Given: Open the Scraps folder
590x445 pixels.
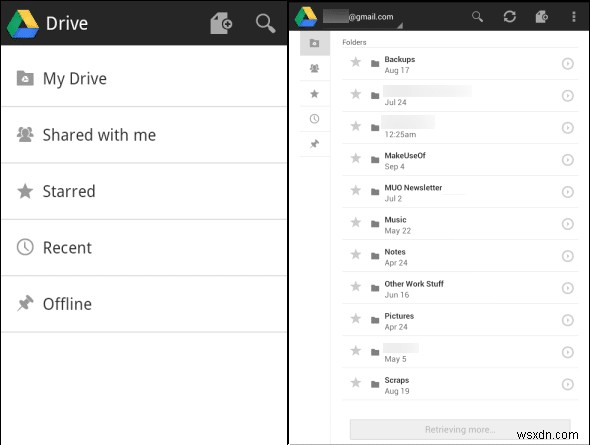Looking at the screenshot, I should pyautogui.click(x=460, y=385).
